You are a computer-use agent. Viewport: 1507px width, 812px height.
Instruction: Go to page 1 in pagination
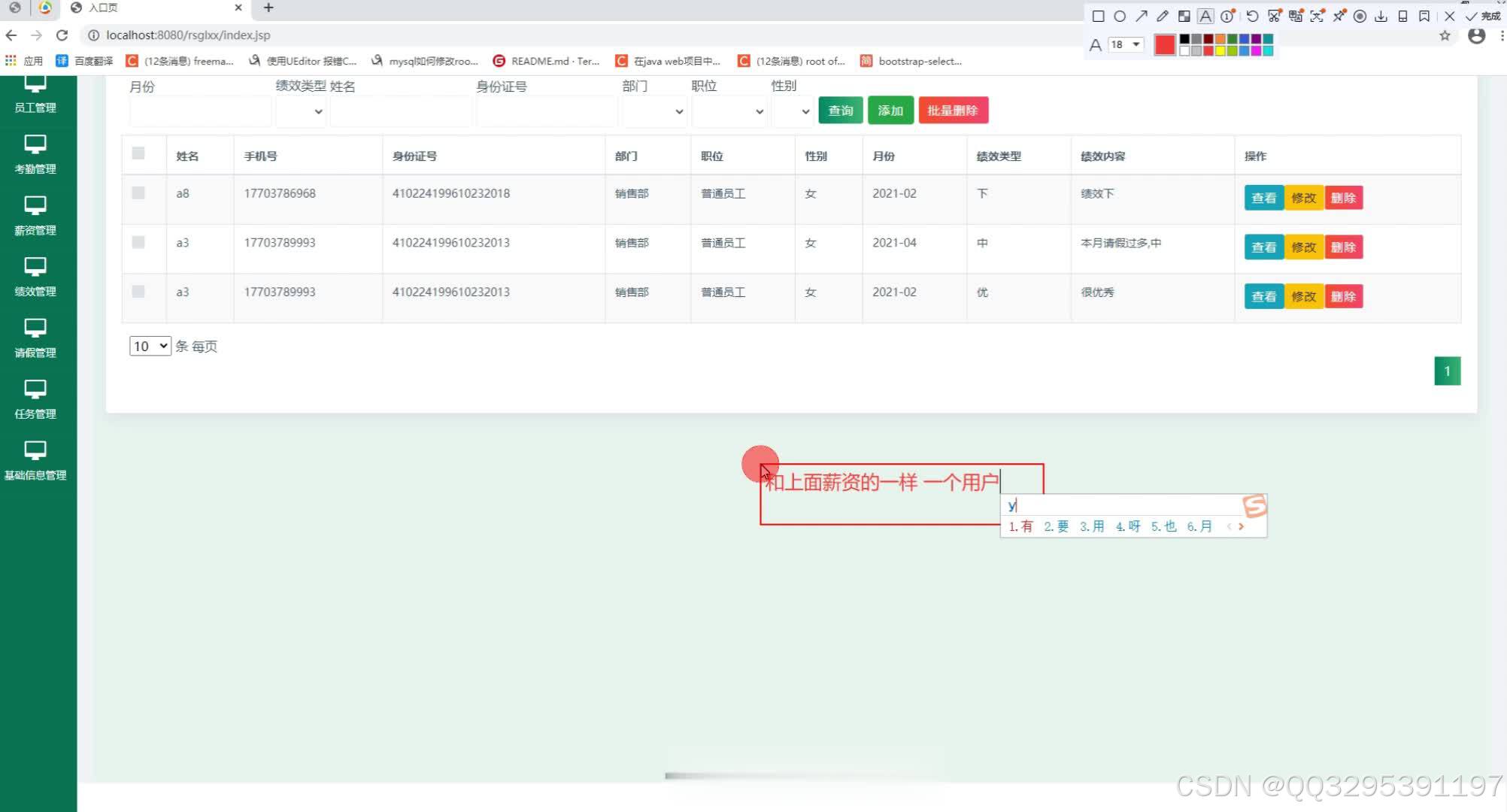tap(1448, 371)
